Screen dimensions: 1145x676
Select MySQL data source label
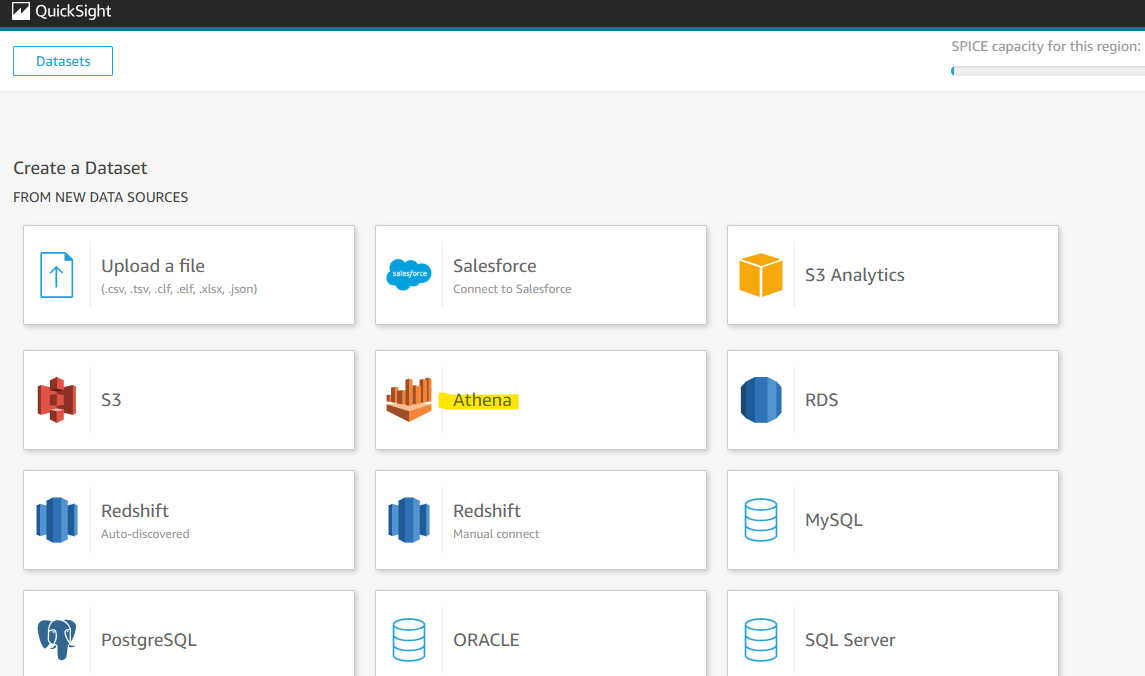[x=833, y=520]
